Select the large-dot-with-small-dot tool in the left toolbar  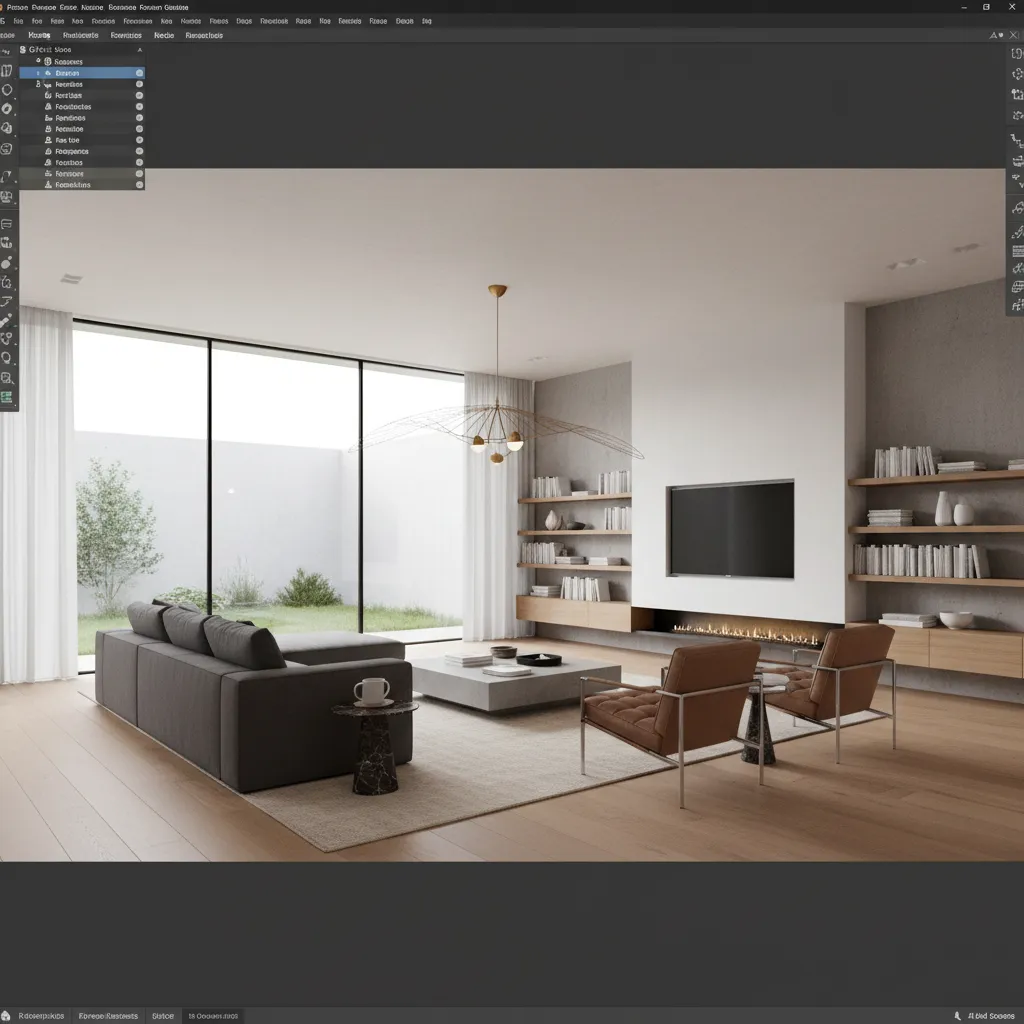[x=7, y=263]
